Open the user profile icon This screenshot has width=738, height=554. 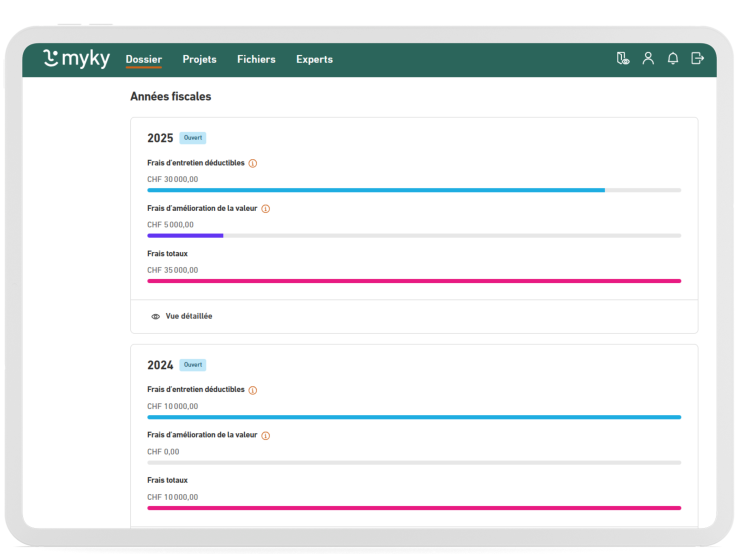click(648, 59)
